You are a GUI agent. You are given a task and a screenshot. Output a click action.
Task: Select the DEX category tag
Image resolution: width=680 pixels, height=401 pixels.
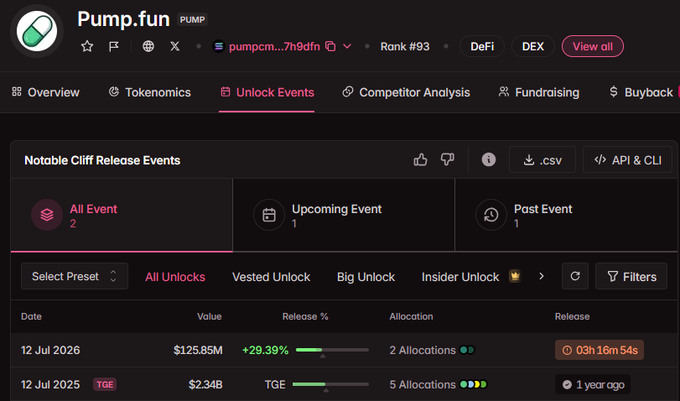(x=533, y=46)
